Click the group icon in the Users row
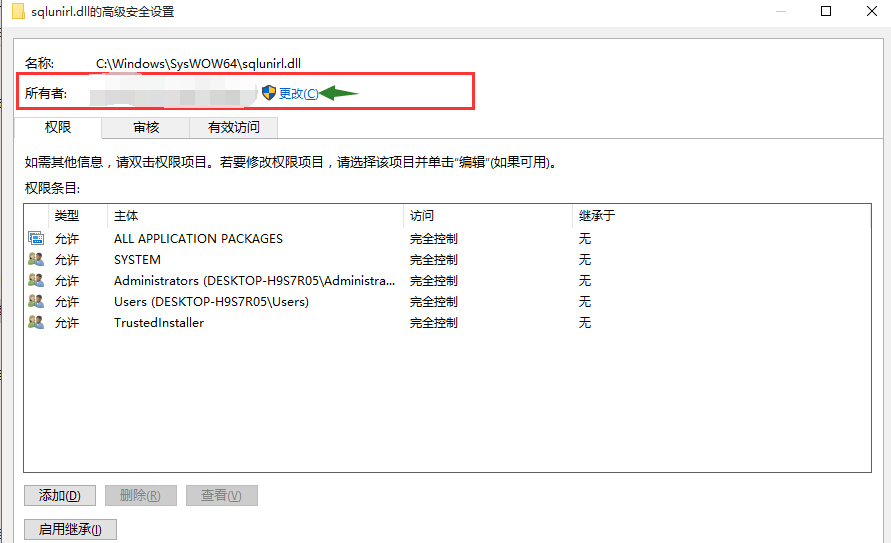This screenshot has height=543, width=891. point(36,302)
